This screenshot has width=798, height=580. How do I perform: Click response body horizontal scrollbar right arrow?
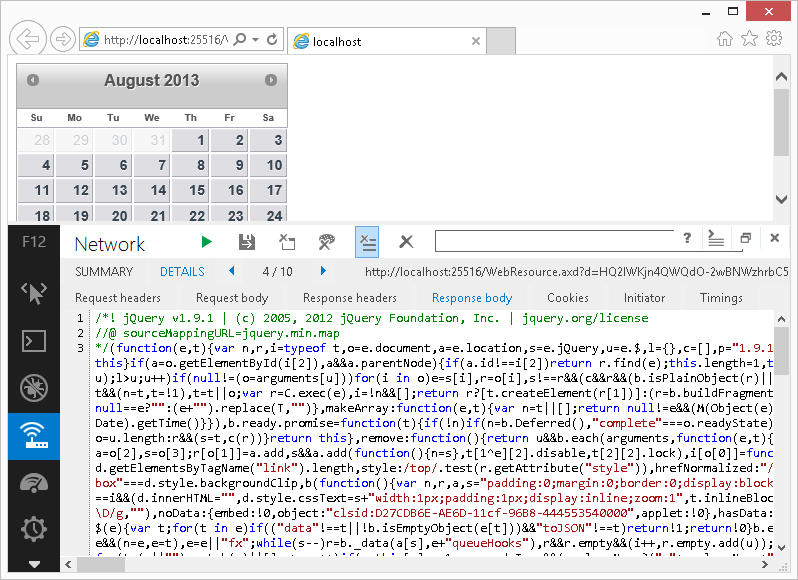(x=764, y=564)
